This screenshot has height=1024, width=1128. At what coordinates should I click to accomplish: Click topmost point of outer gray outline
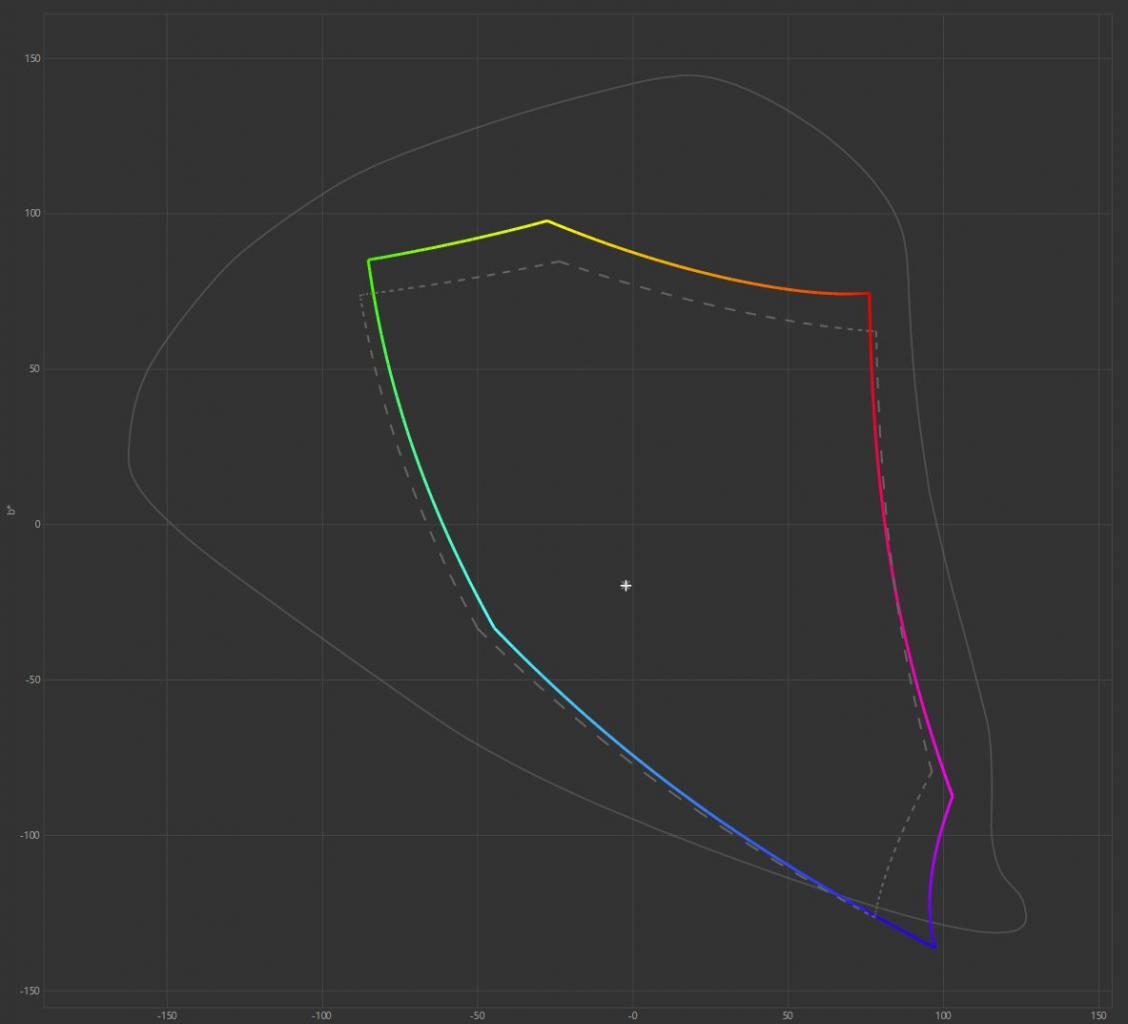pos(688,75)
